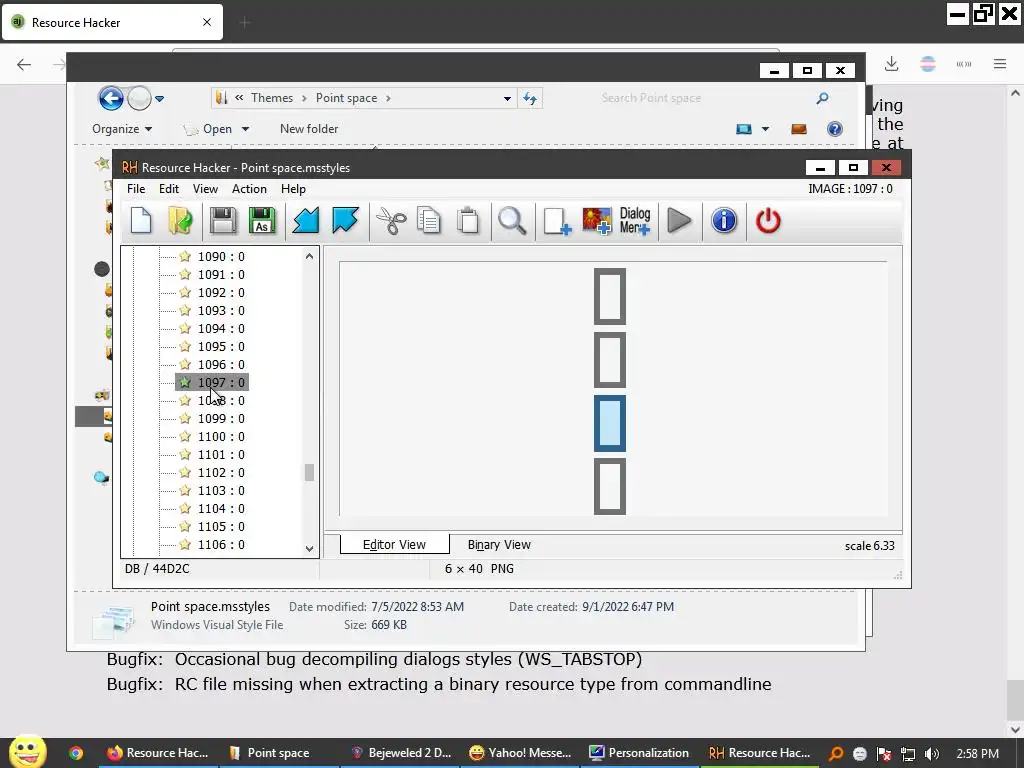Click the blue up-right arrow toolbar icon
Screen dimensions: 1024x768
pos(345,221)
